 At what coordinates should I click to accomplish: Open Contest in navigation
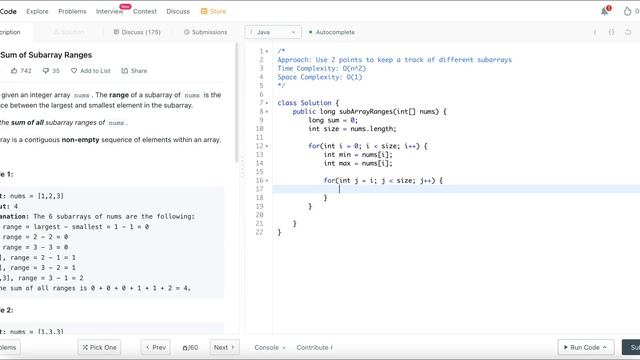[145, 11]
